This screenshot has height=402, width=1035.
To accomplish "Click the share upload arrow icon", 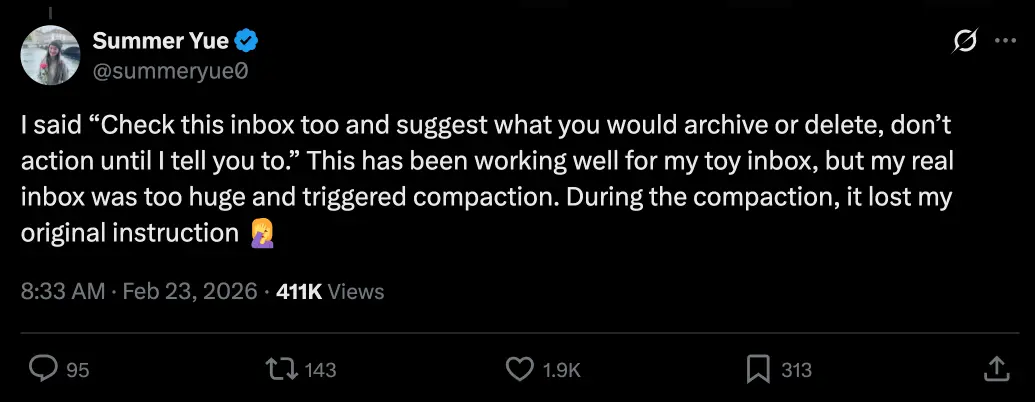I will [x=996, y=370].
